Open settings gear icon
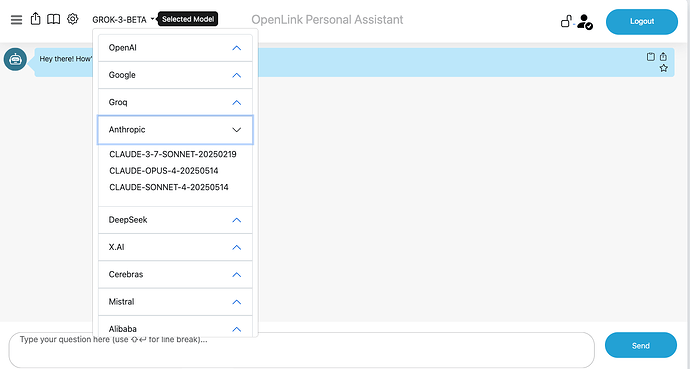Screen dimensions: 690x369 (x=73, y=19)
